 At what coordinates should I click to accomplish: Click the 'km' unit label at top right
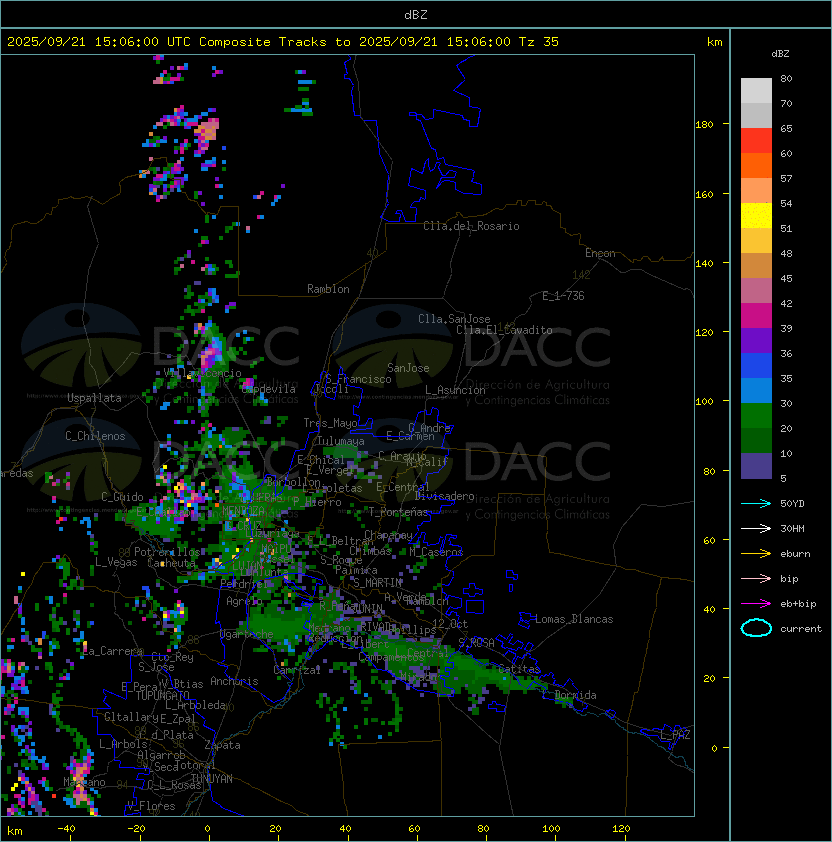point(714,42)
